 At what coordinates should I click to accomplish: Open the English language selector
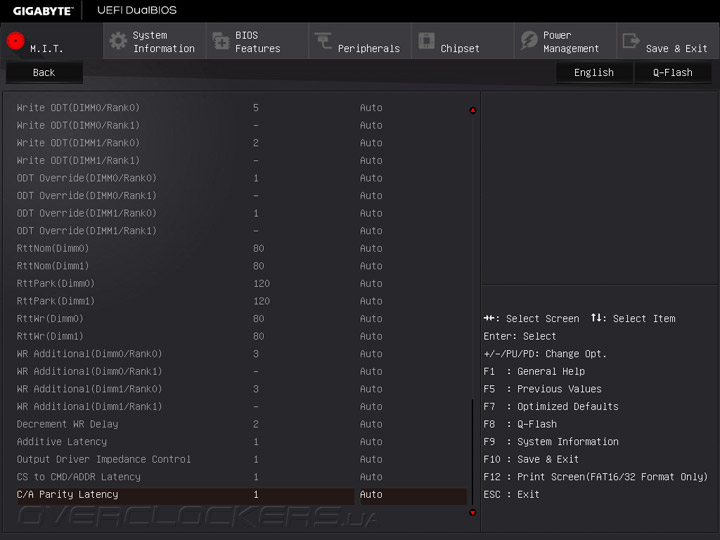pos(594,72)
